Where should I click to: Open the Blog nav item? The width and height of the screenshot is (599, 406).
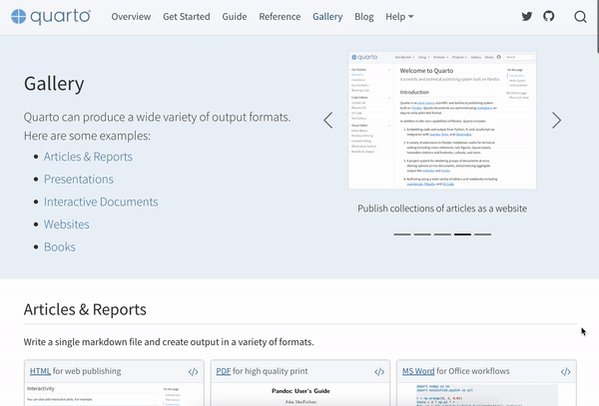point(364,17)
